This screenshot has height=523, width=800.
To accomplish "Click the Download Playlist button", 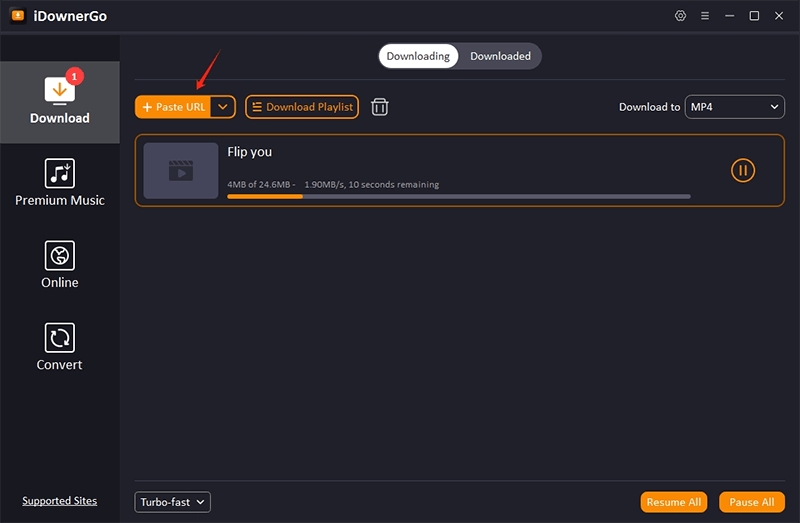I will 301,107.
